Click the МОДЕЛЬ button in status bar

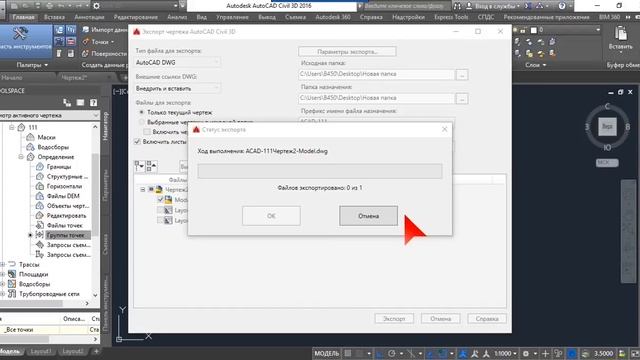pos(327,353)
